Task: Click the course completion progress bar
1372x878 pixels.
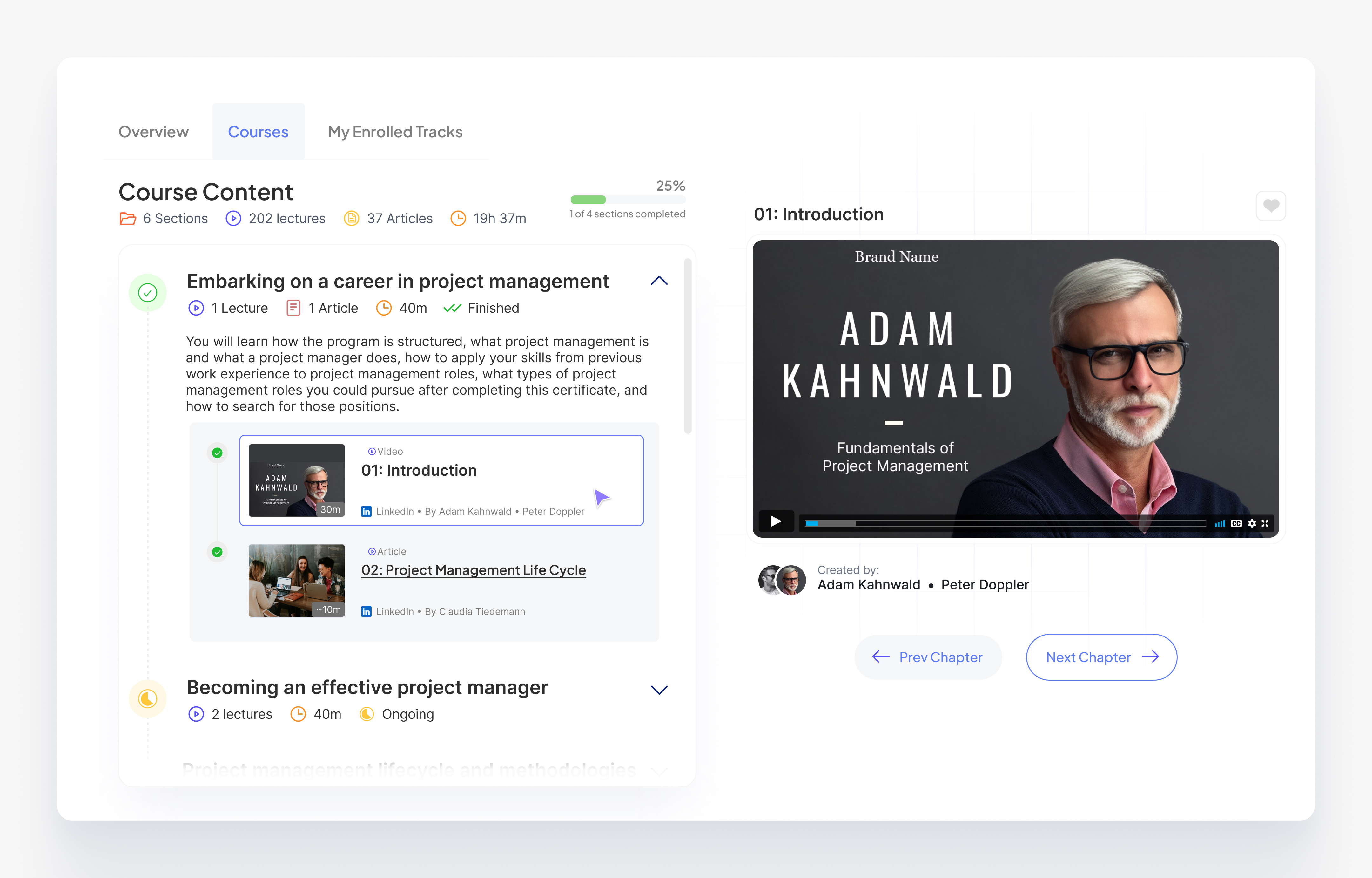Action: 628,200
